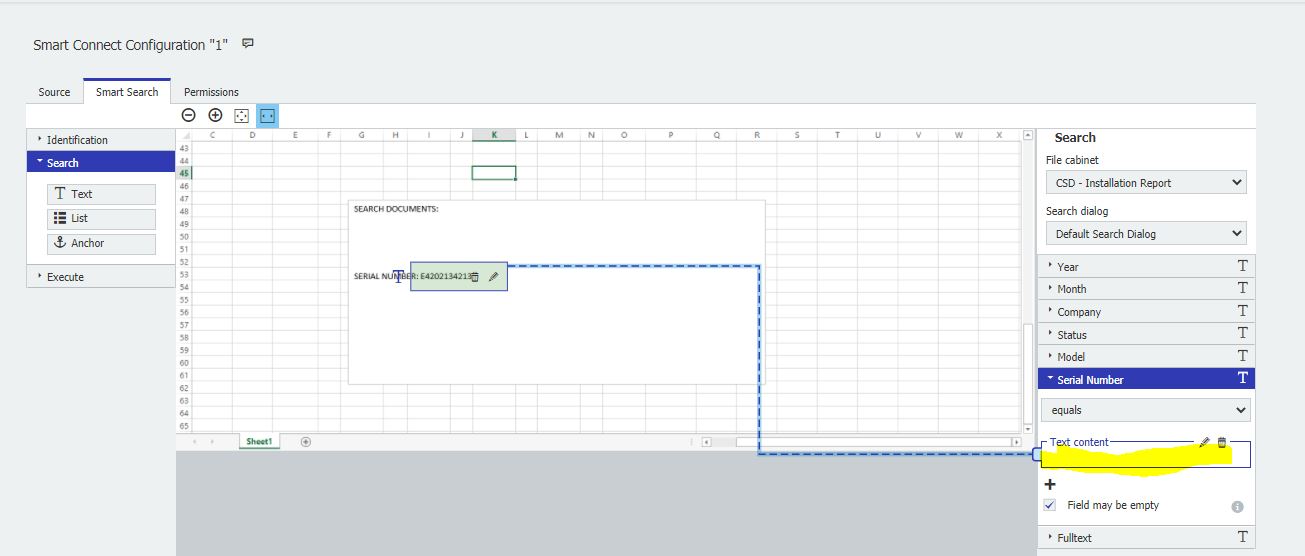Image resolution: width=1305 pixels, height=556 pixels.
Task: Add another text content with plus icon
Action: point(1050,484)
